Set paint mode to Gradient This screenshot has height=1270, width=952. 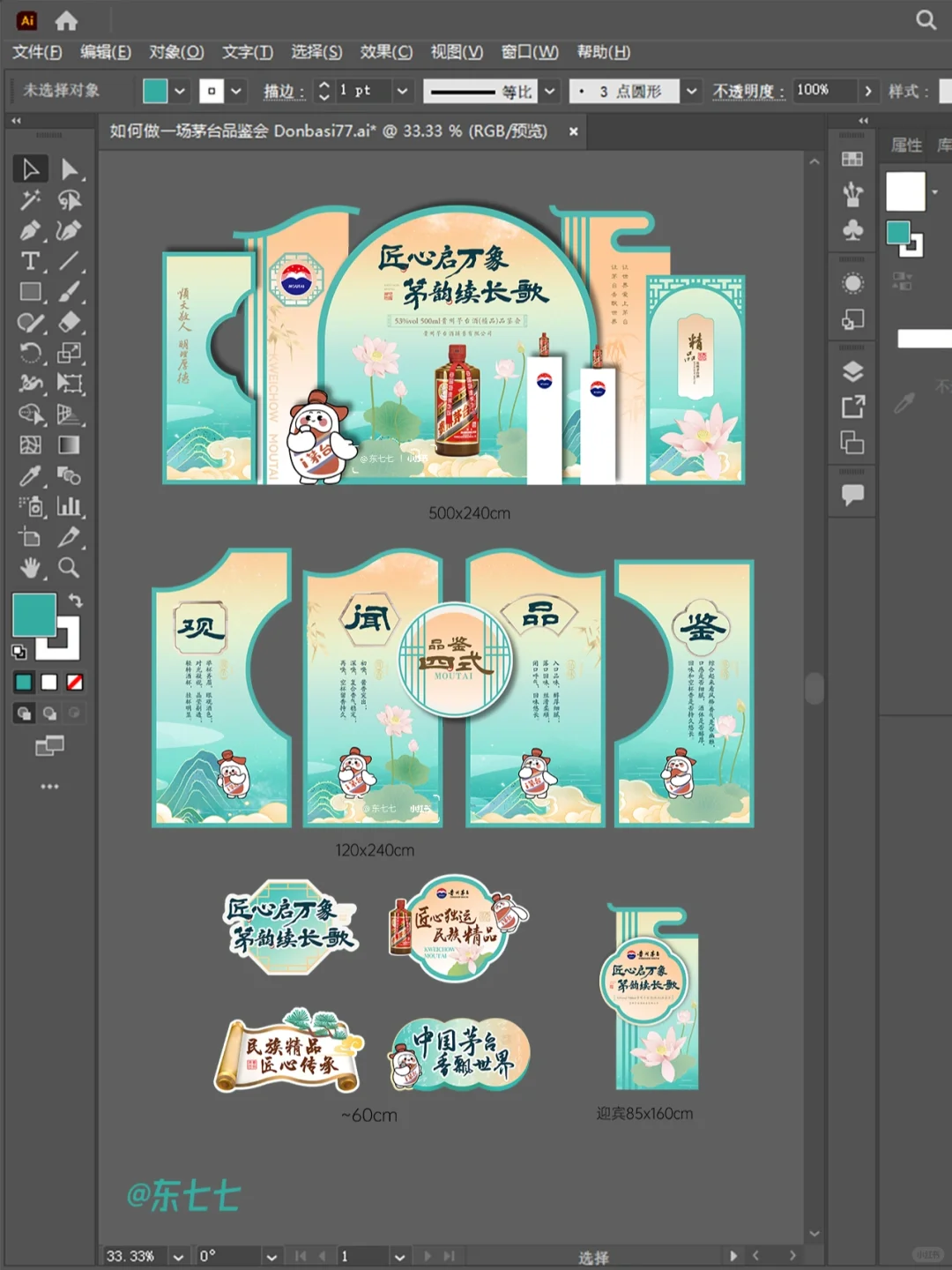pyautogui.click(x=49, y=682)
